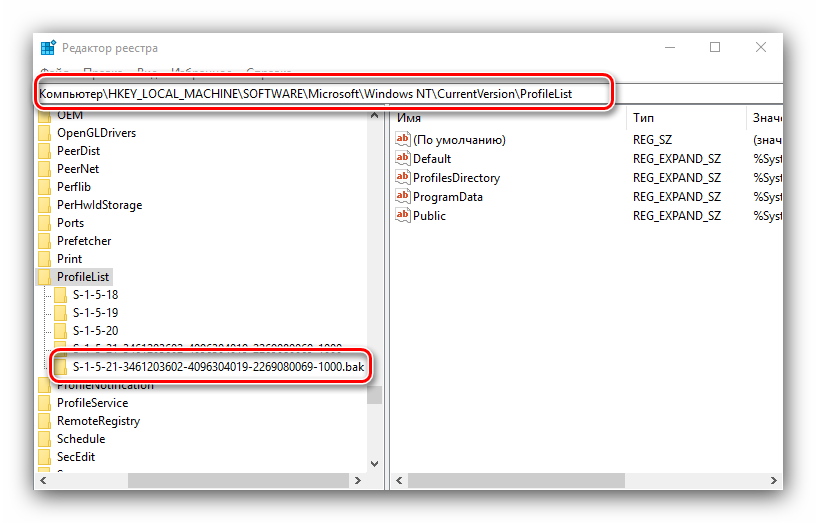Click the string icon of ProfilesDirectory value

point(403,177)
